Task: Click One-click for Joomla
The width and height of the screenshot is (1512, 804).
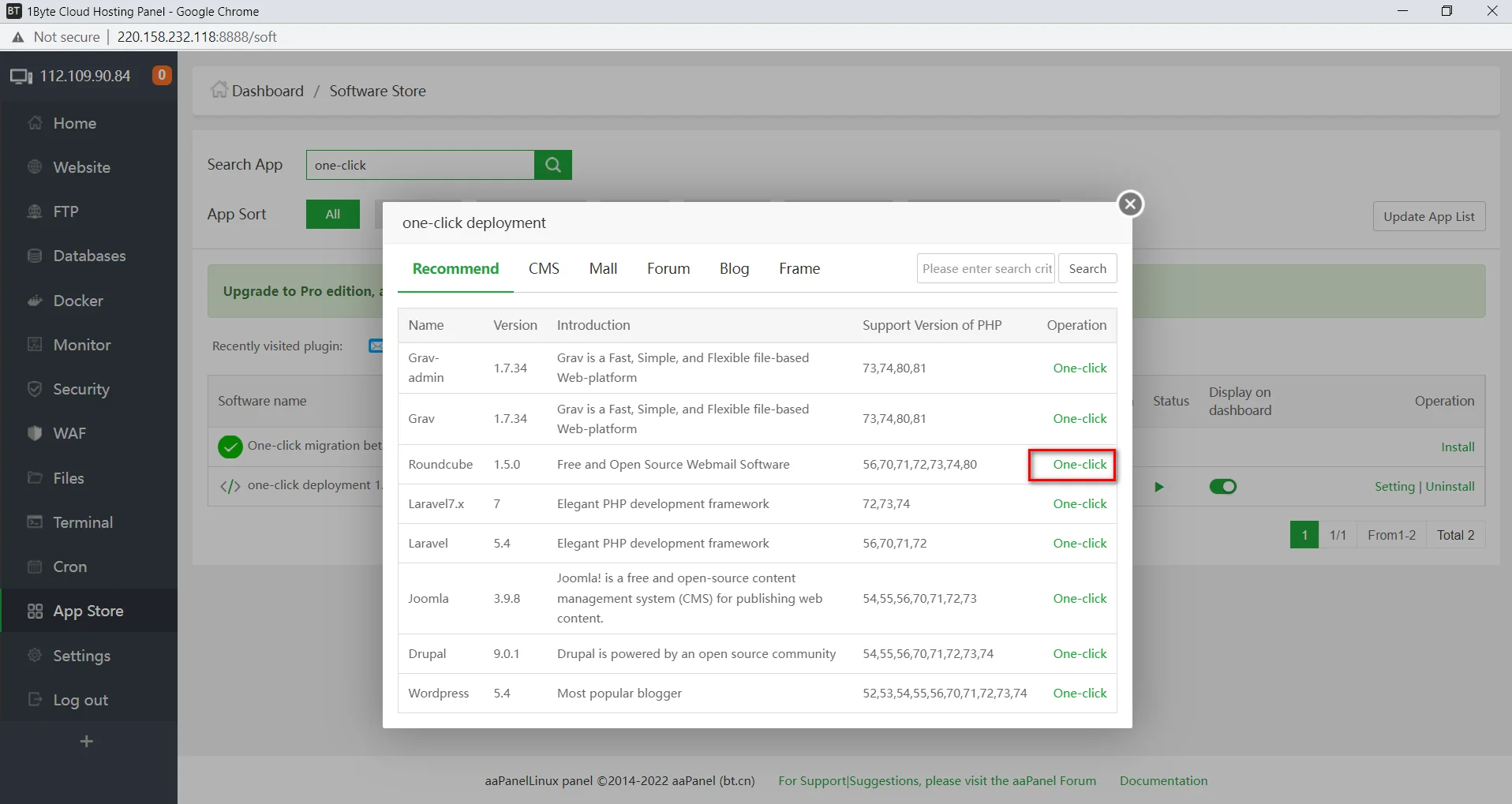Action: tap(1080, 598)
